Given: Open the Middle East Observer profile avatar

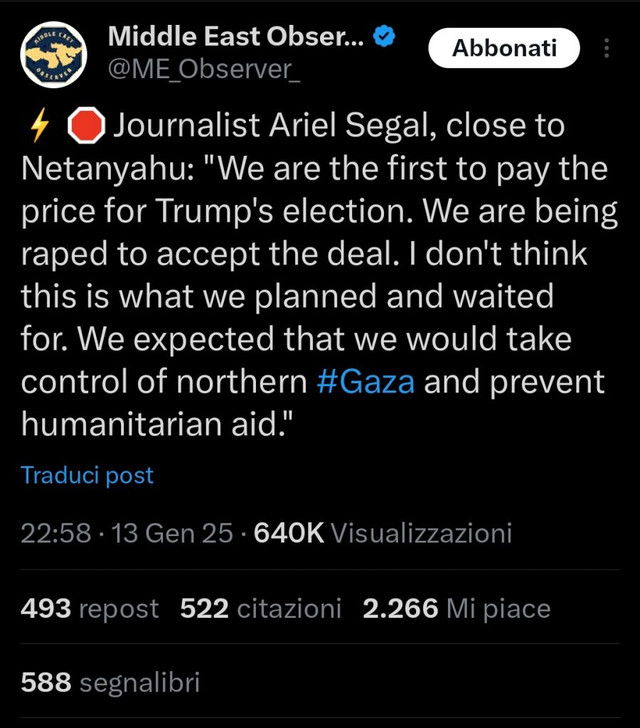Looking at the screenshot, I should click(x=55, y=52).
